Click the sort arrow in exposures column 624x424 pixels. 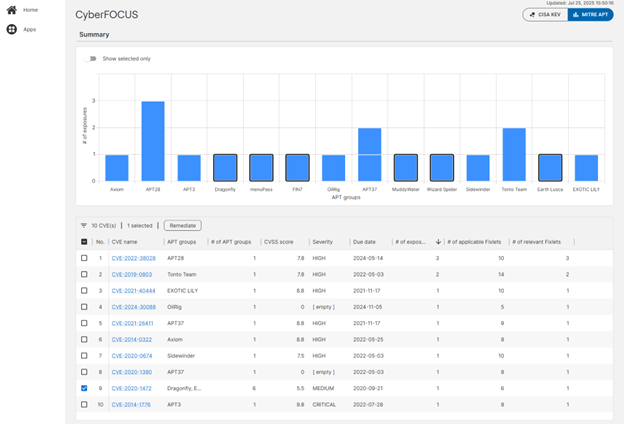pos(438,242)
